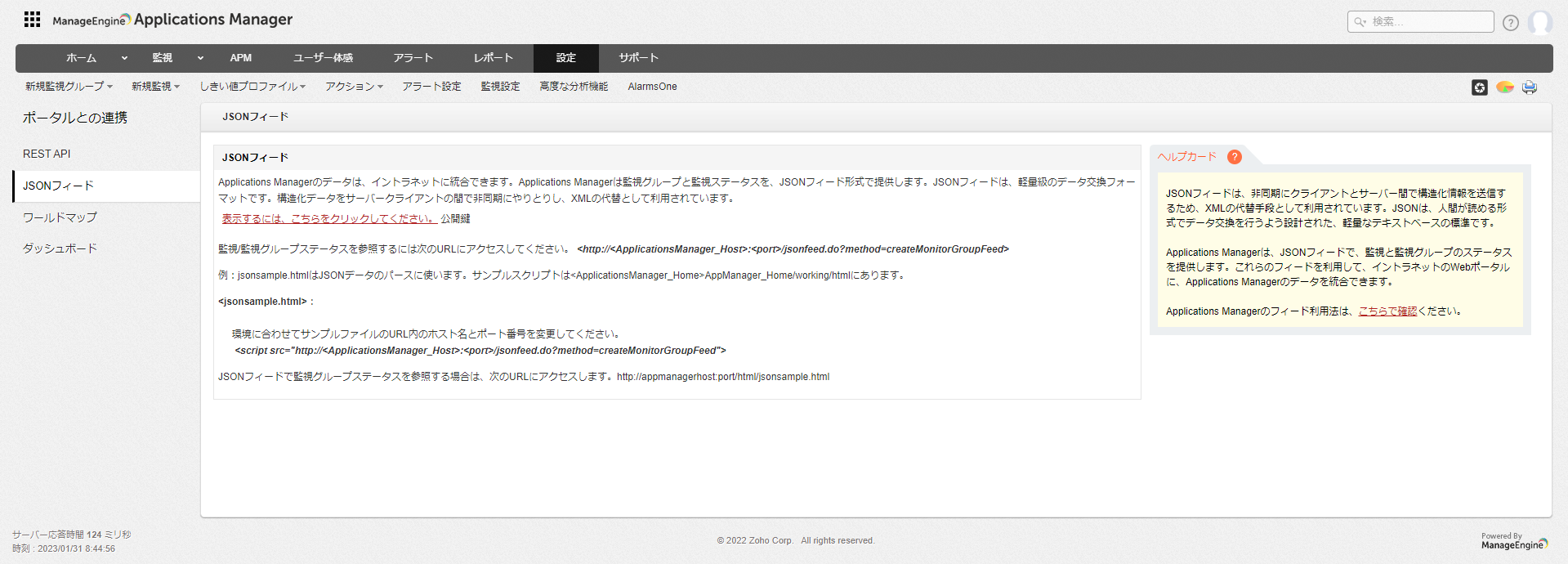Screen dimensions: 1568x564
Task: Open the しきい値プロファイル dropdown
Action: 252,87
